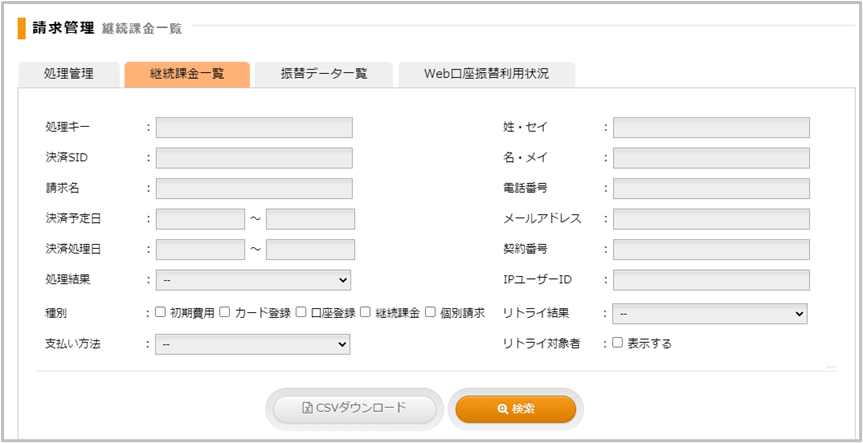Click the 決済予定日 start date field
This screenshot has height=443, width=863.
(200, 219)
